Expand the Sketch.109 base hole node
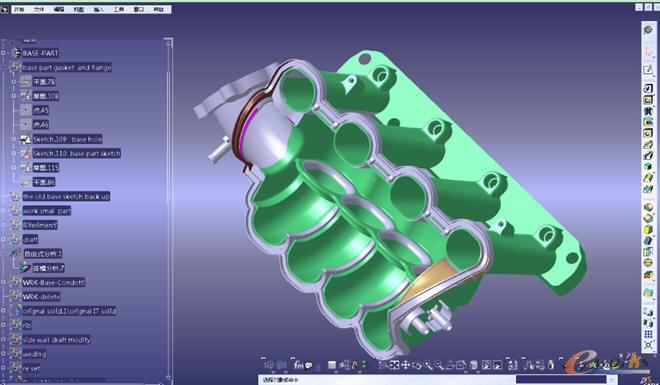This screenshot has width=660, height=385. tap(14, 139)
